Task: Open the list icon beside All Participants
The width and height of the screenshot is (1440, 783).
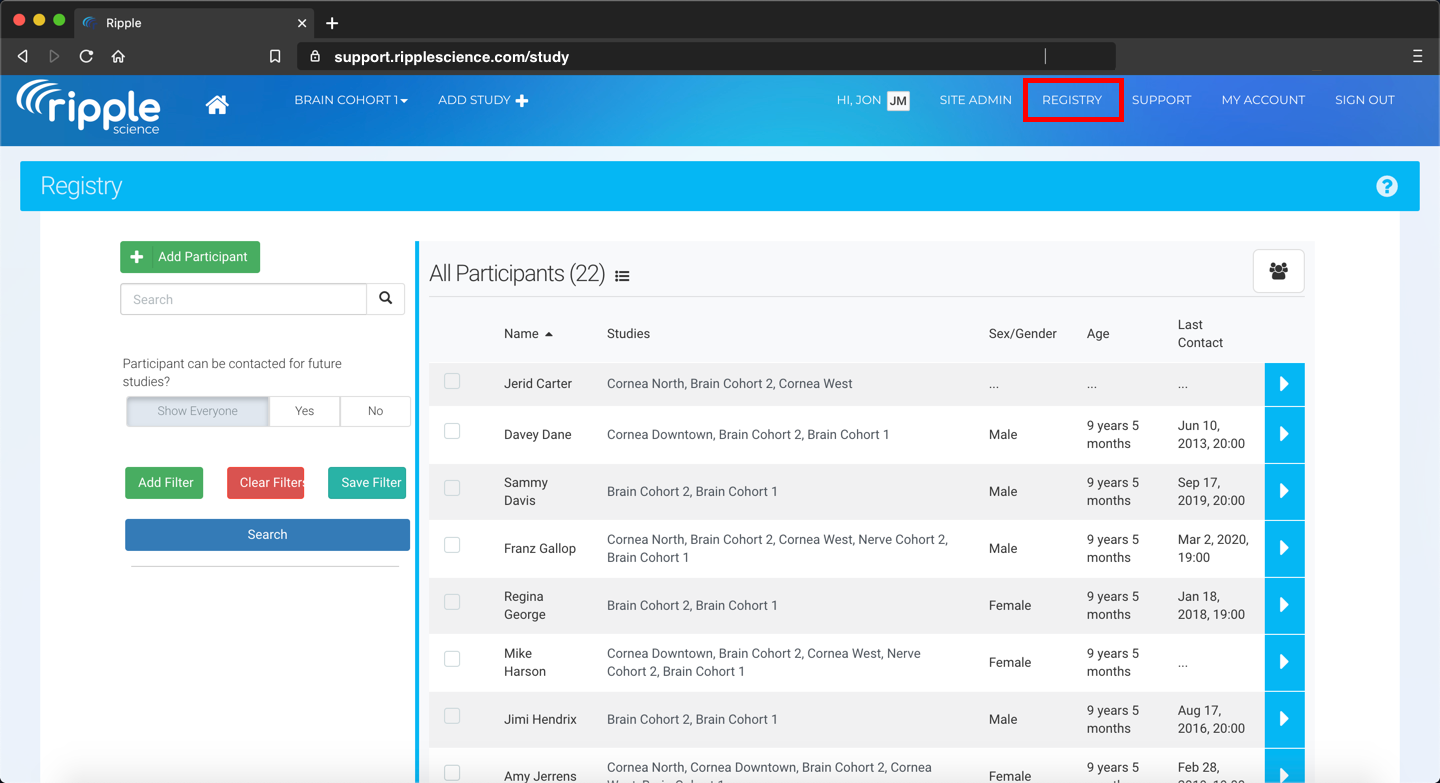Action: point(622,276)
